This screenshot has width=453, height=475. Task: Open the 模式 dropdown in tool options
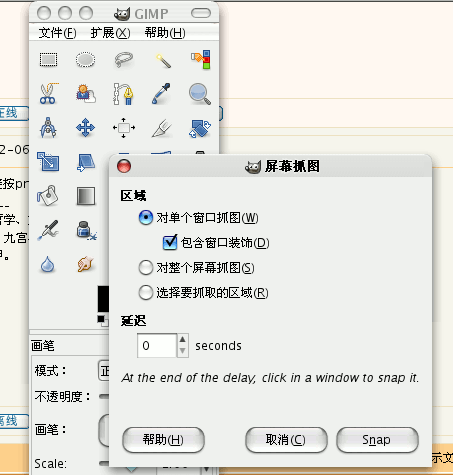click(x=104, y=371)
